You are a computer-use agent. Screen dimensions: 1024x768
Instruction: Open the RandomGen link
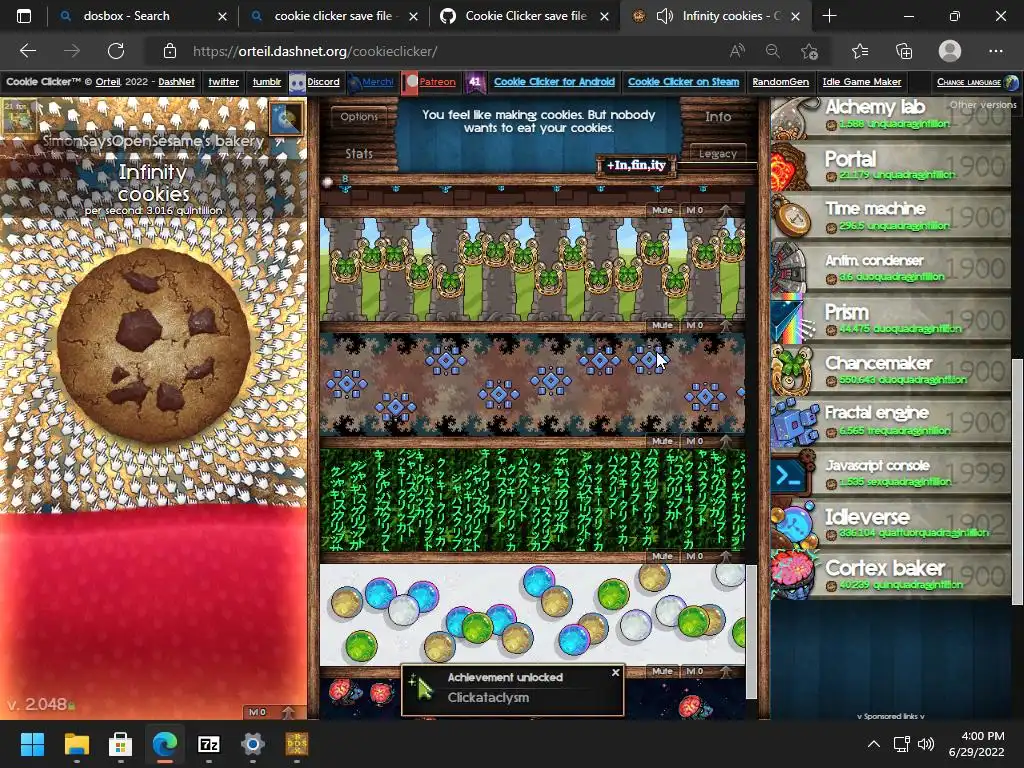tap(780, 82)
